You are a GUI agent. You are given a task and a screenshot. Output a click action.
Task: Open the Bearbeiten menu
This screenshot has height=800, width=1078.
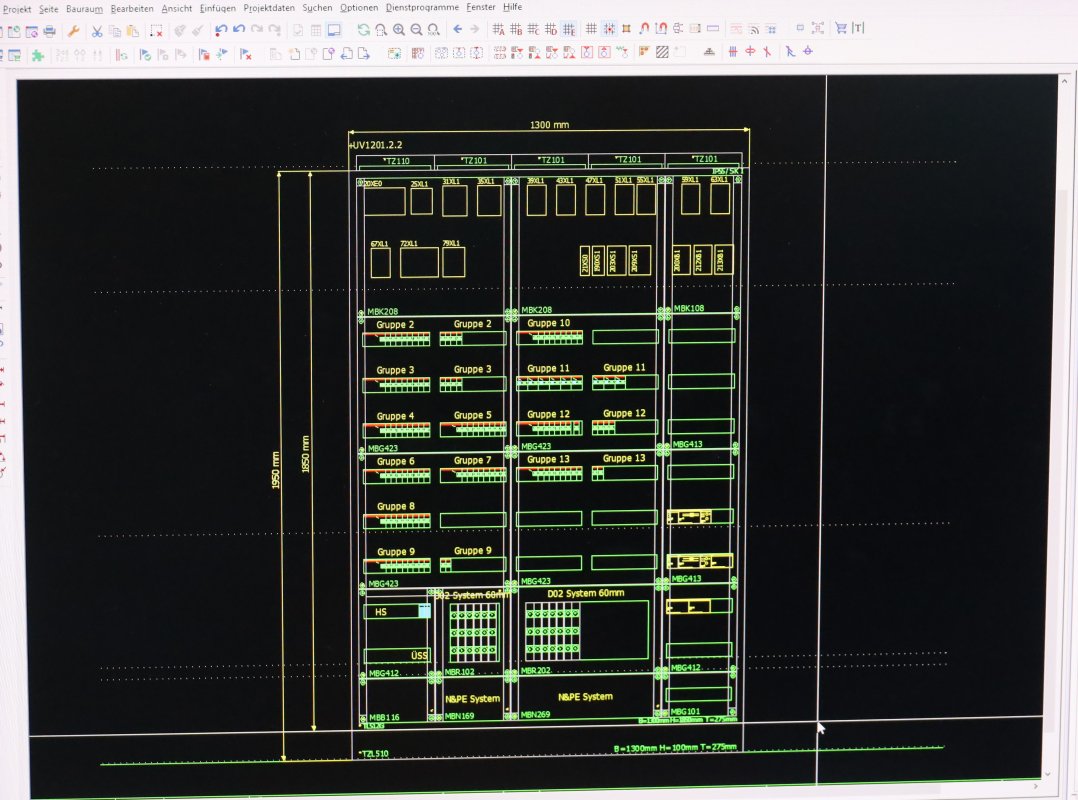click(x=132, y=7)
